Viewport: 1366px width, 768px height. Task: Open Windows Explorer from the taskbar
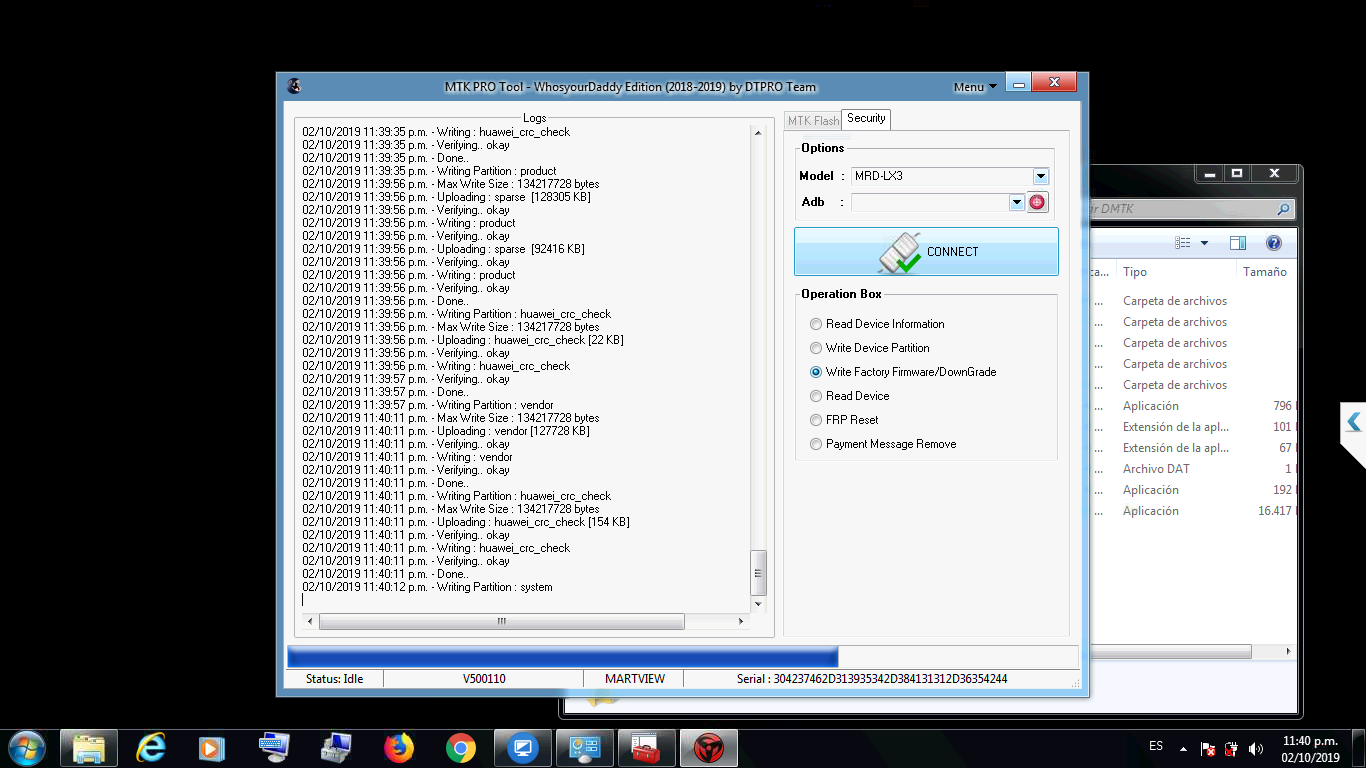point(89,748)
